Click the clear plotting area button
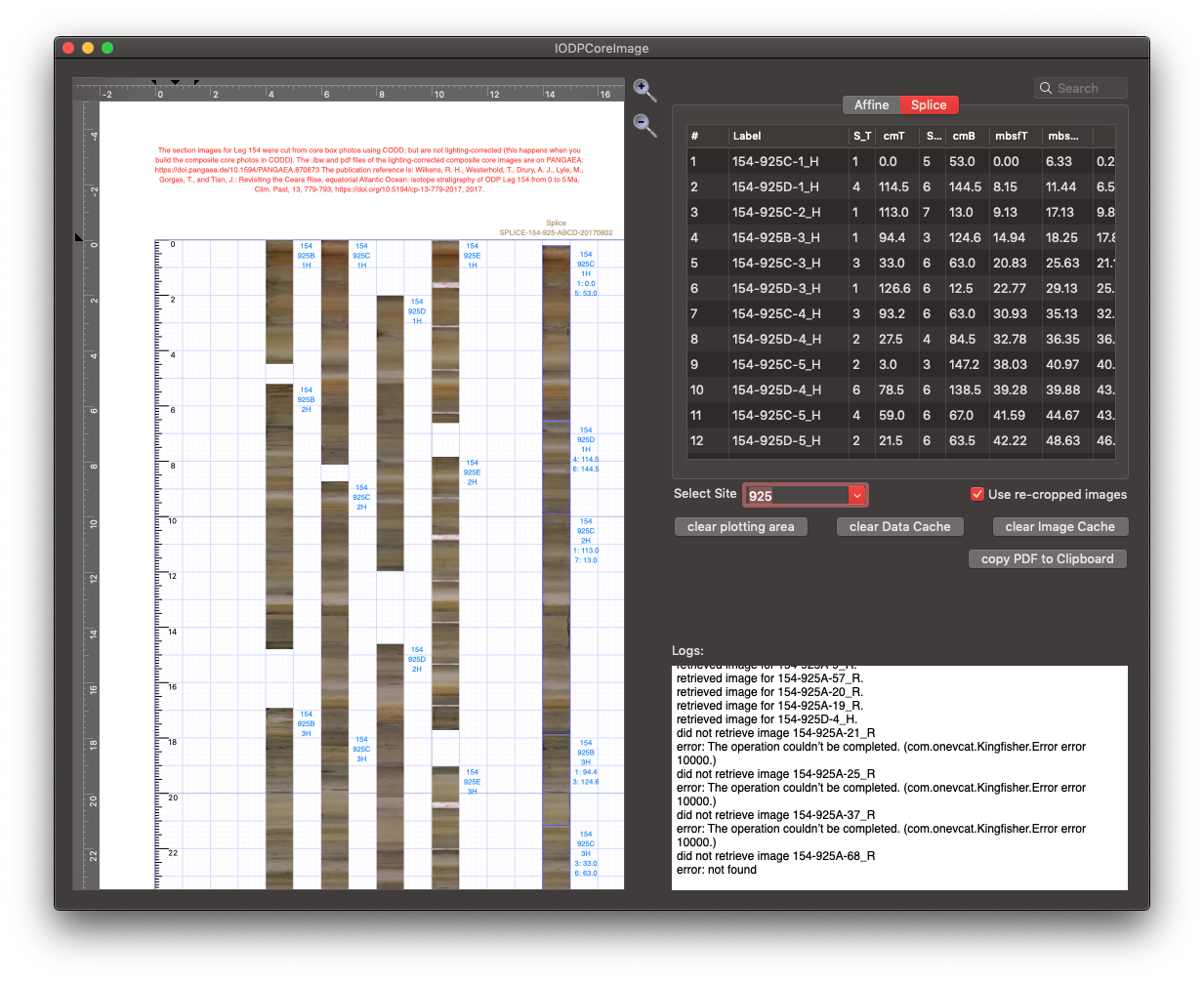The image size is (1204, 982). pyautogui.click(x=740, y=526)
